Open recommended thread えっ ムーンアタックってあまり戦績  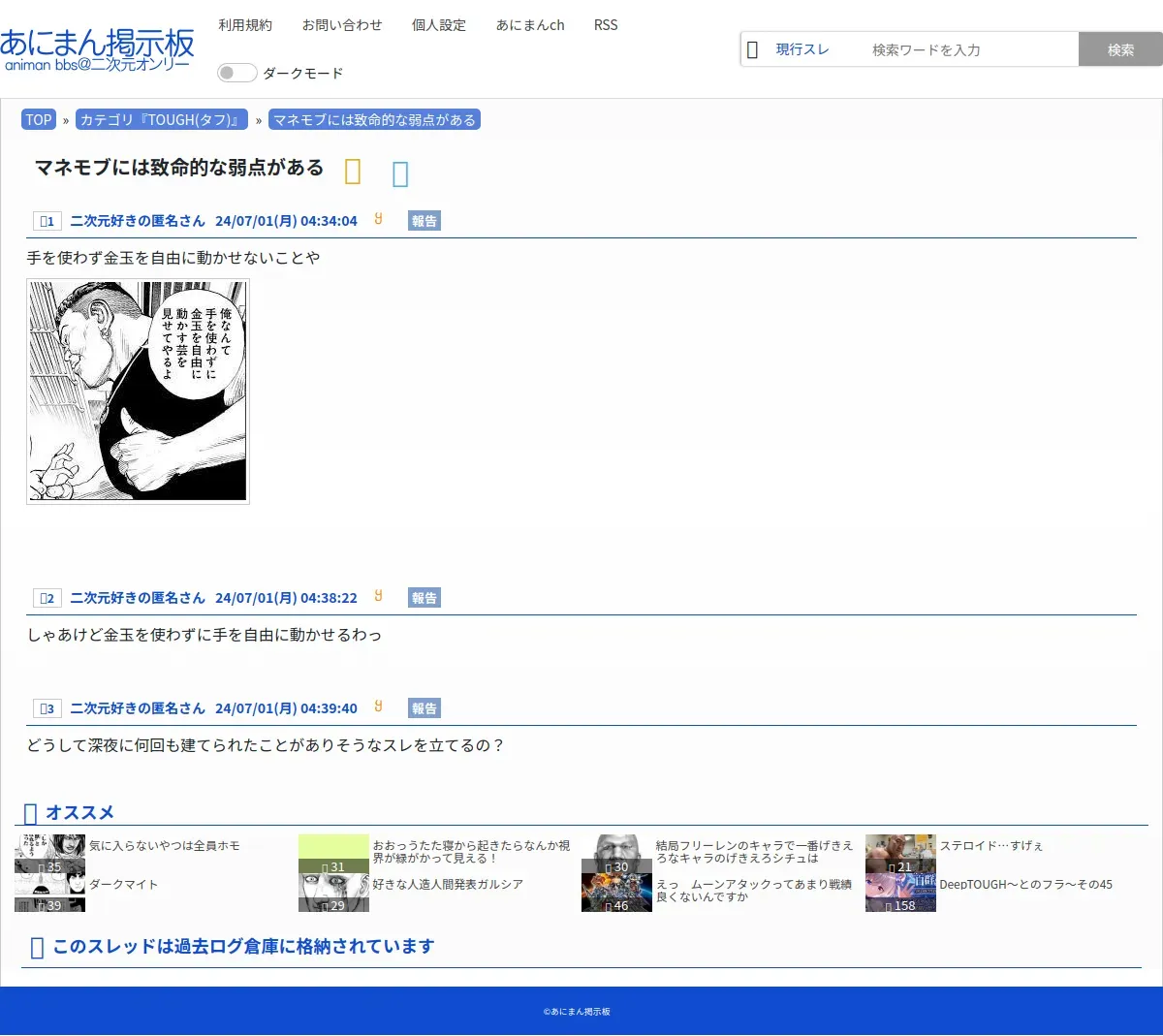pyautogui.click(x=754, y=891)
